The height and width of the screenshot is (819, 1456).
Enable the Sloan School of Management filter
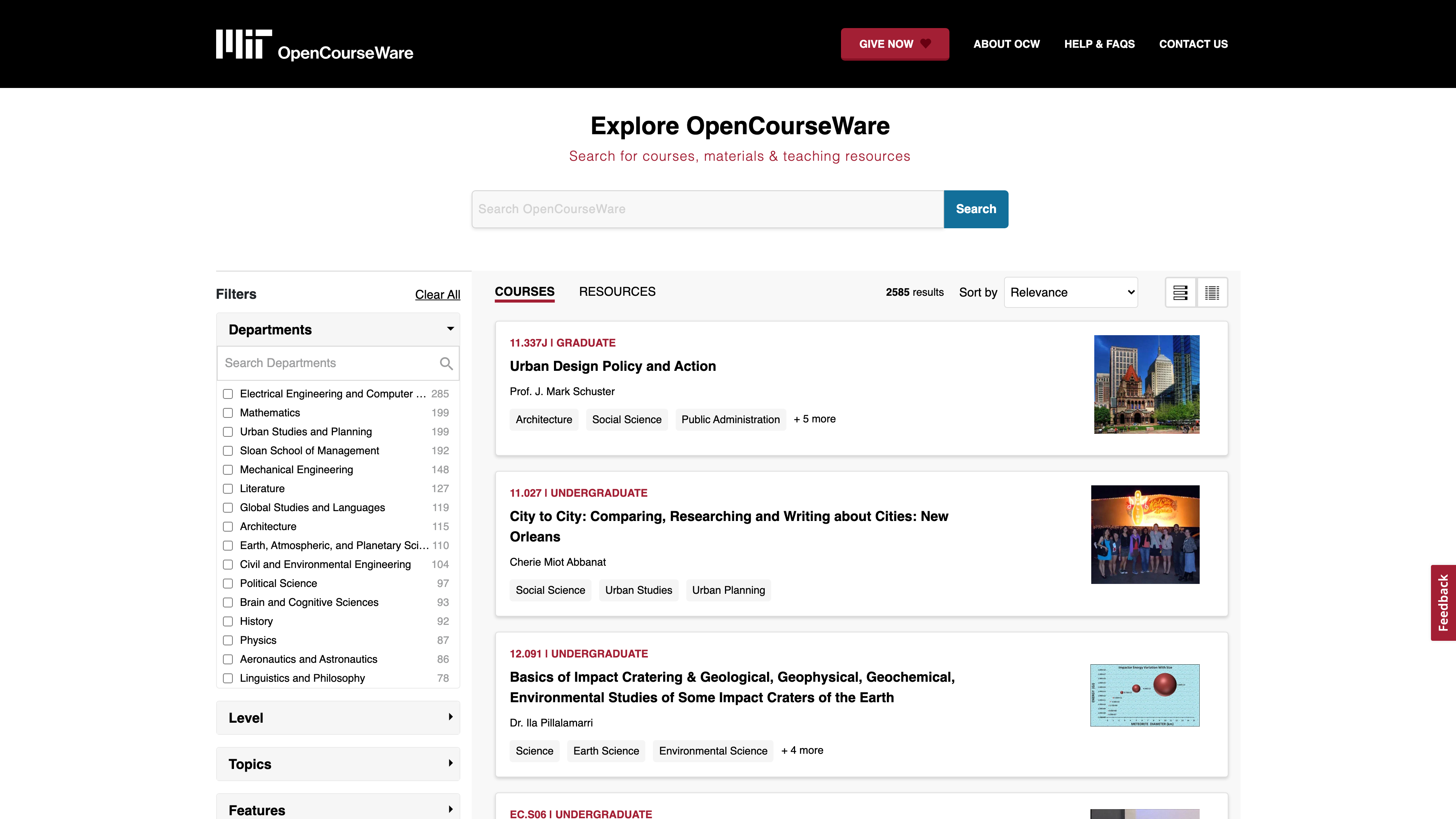(228, 451)
